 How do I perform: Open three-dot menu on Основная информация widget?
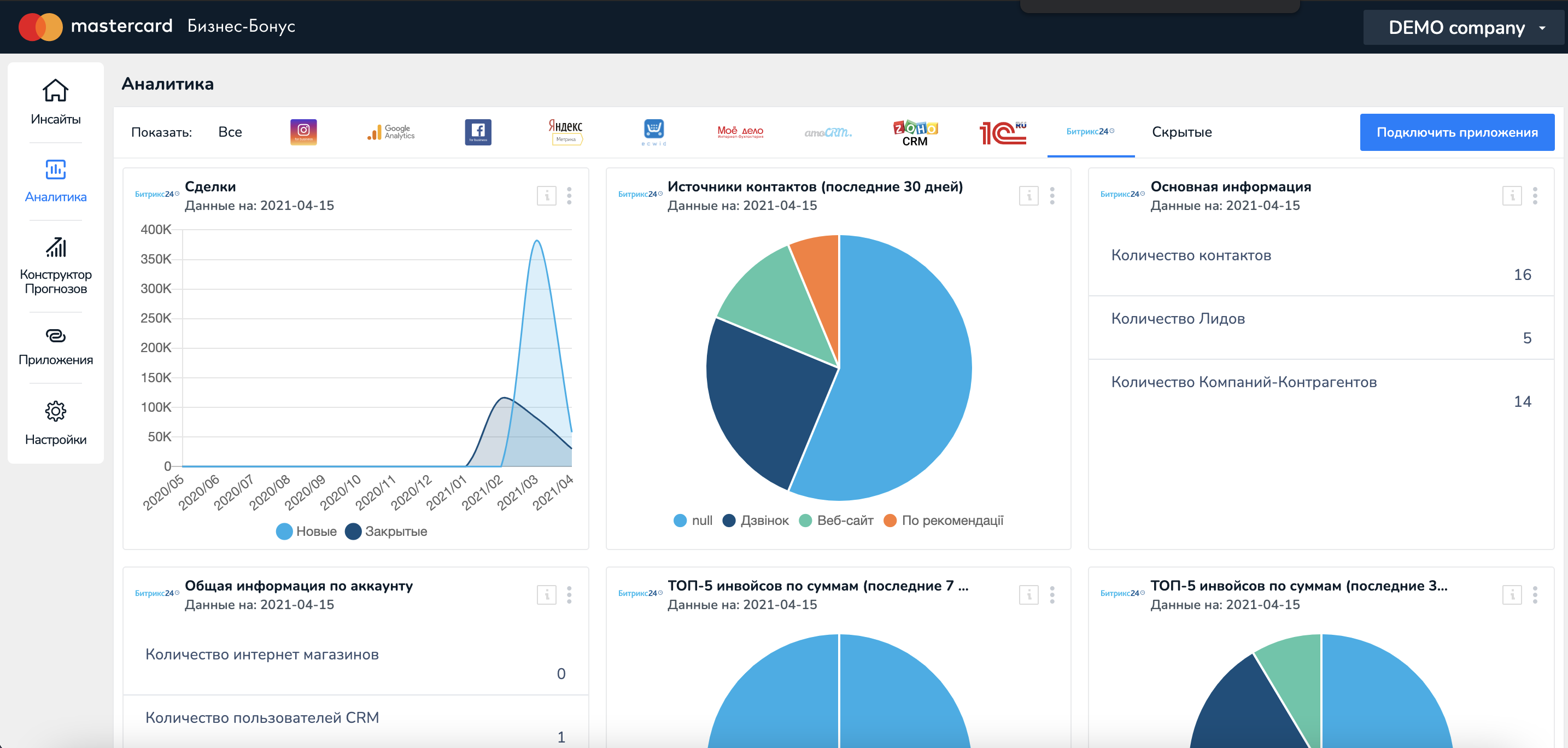tap(1535, 196)
